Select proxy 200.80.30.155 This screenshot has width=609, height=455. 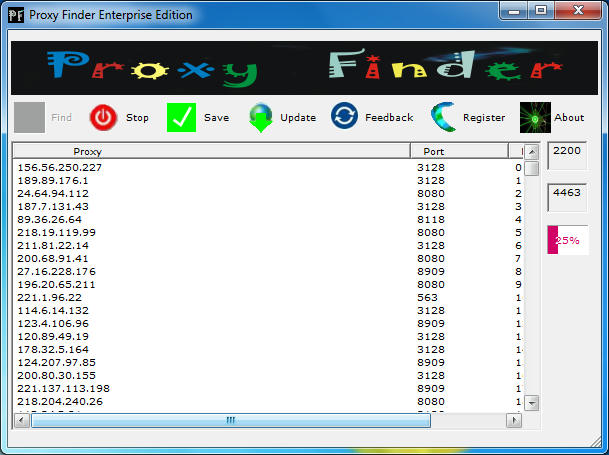point(56,376)
